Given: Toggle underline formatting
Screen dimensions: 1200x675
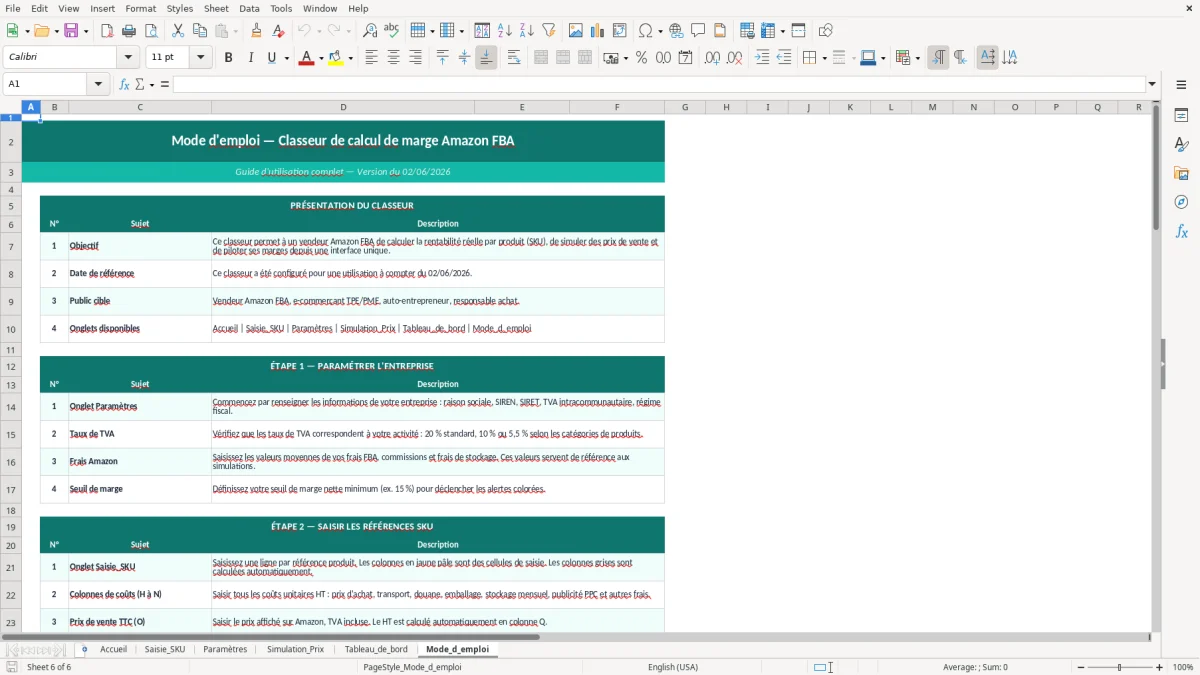Looking at the screenshot, I should (x=271, y=58).
